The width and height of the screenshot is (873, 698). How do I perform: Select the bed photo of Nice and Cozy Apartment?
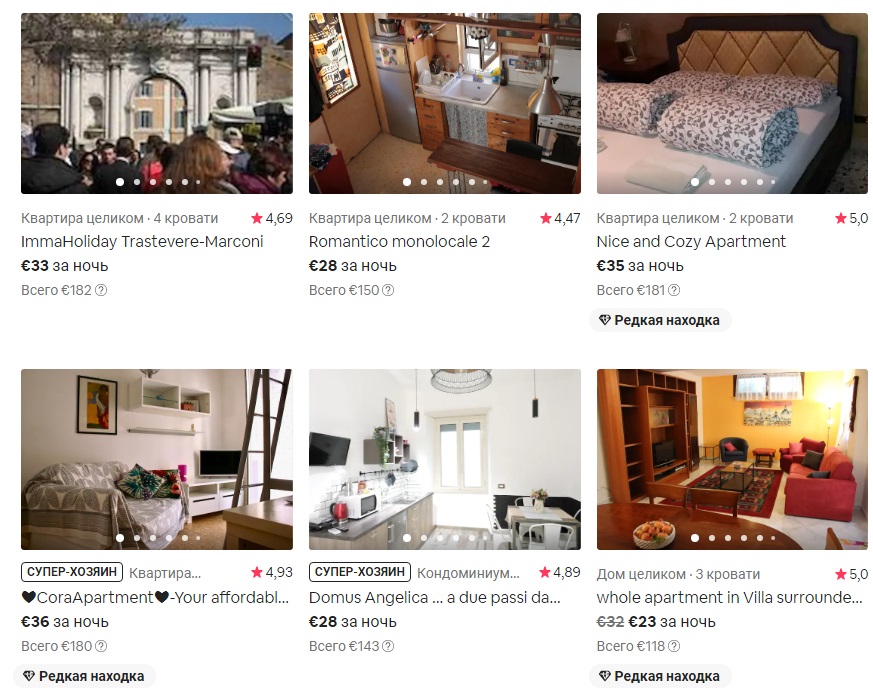[x=732, y=104]
